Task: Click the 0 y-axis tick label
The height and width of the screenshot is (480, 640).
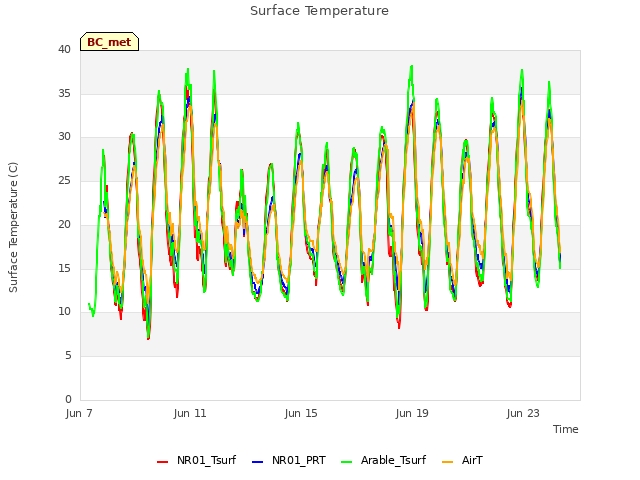Action: tap(68, 399)
